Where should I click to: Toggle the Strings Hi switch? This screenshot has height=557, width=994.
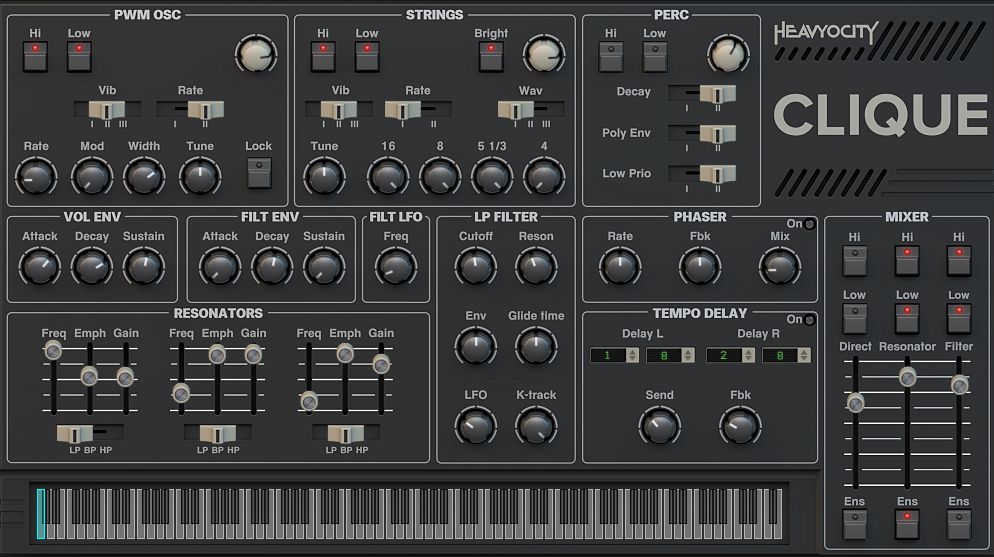323,56
